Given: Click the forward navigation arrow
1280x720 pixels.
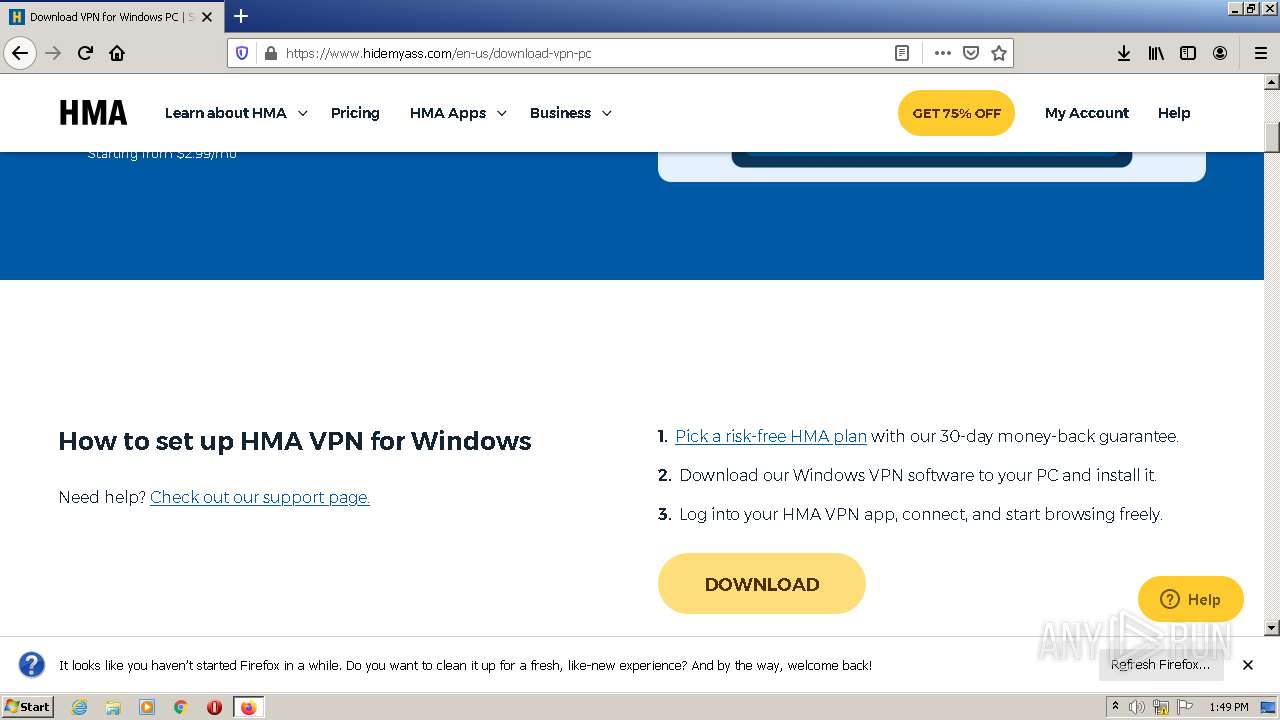Looking at the screenshot, I should 53,53.
